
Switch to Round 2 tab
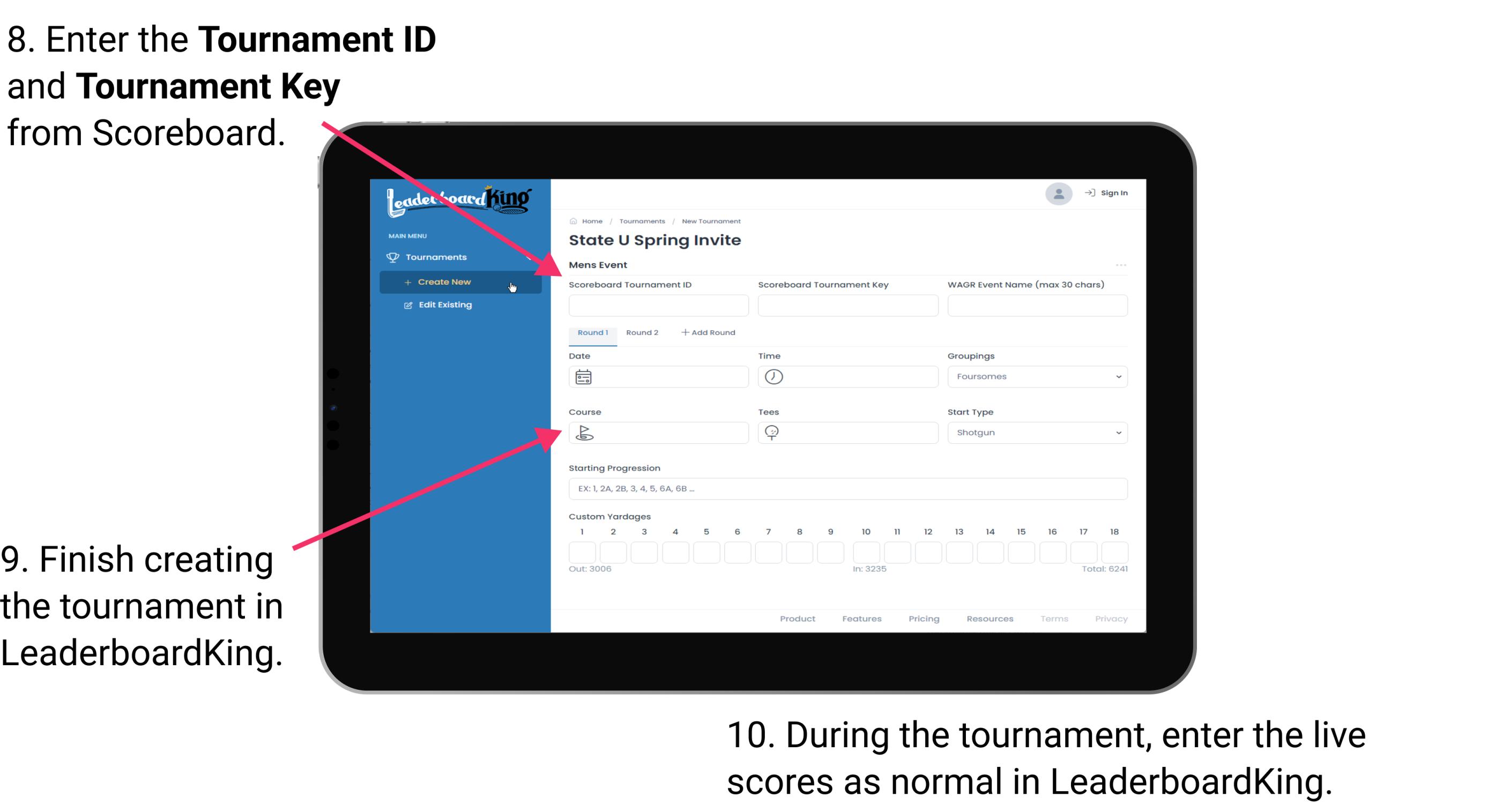641,333
